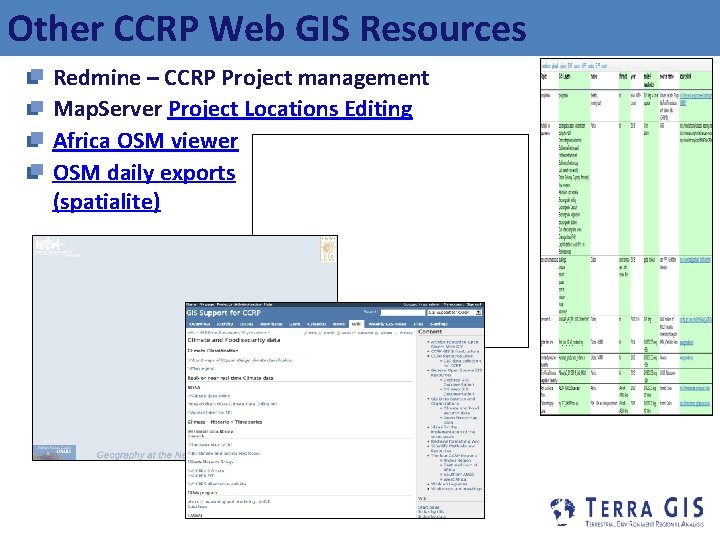This screenshot has width=720, height=540.
Task: Open the Africa OSM viewer link
Action: (146, 141)
